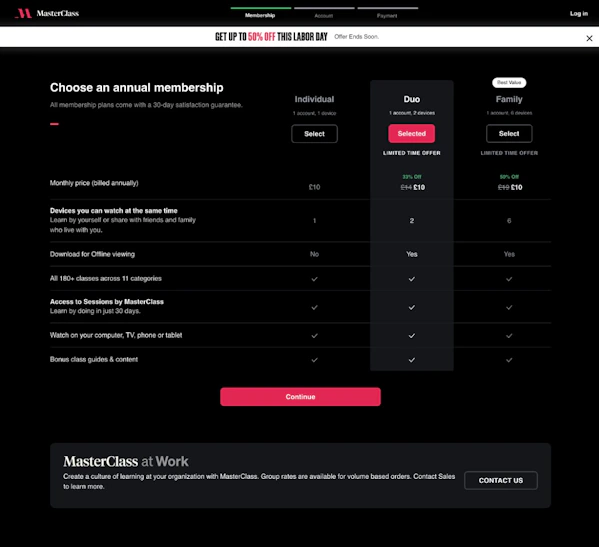Image resolution: width=599 pixels, height=547 pixels.
Task: Go to the Payment step tab
Action: (387, 16)
